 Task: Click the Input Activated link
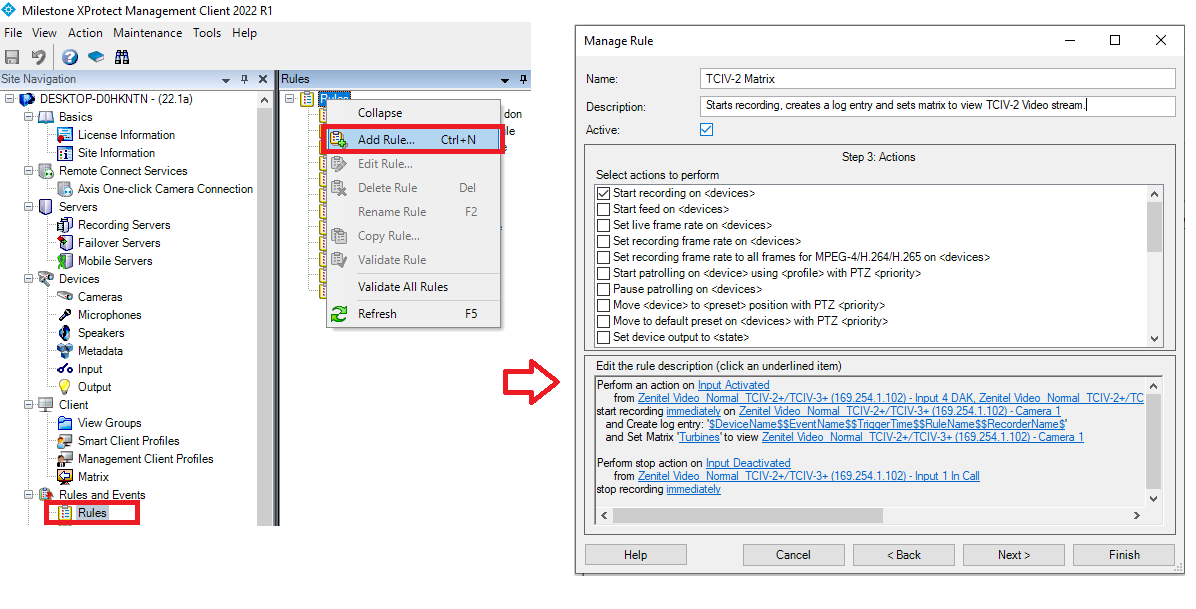[x=734, y=385]
